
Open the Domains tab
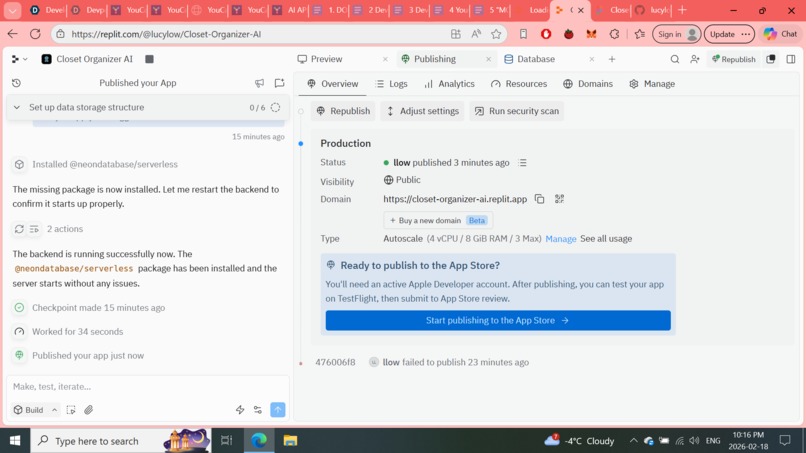tap(588, 84)
